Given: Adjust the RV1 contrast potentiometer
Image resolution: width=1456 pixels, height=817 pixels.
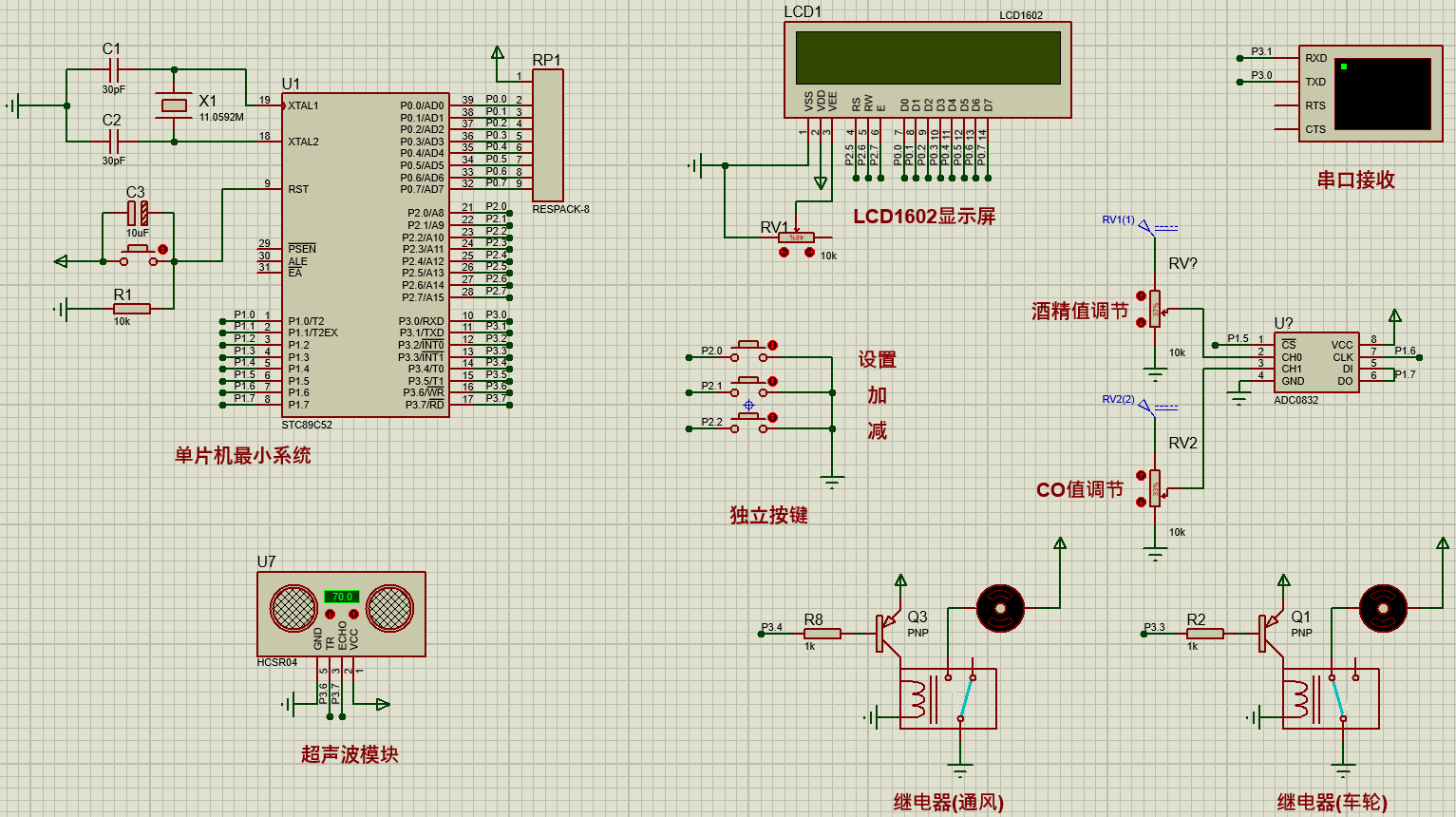Looking at the screenshot, I should pos(796,237).
